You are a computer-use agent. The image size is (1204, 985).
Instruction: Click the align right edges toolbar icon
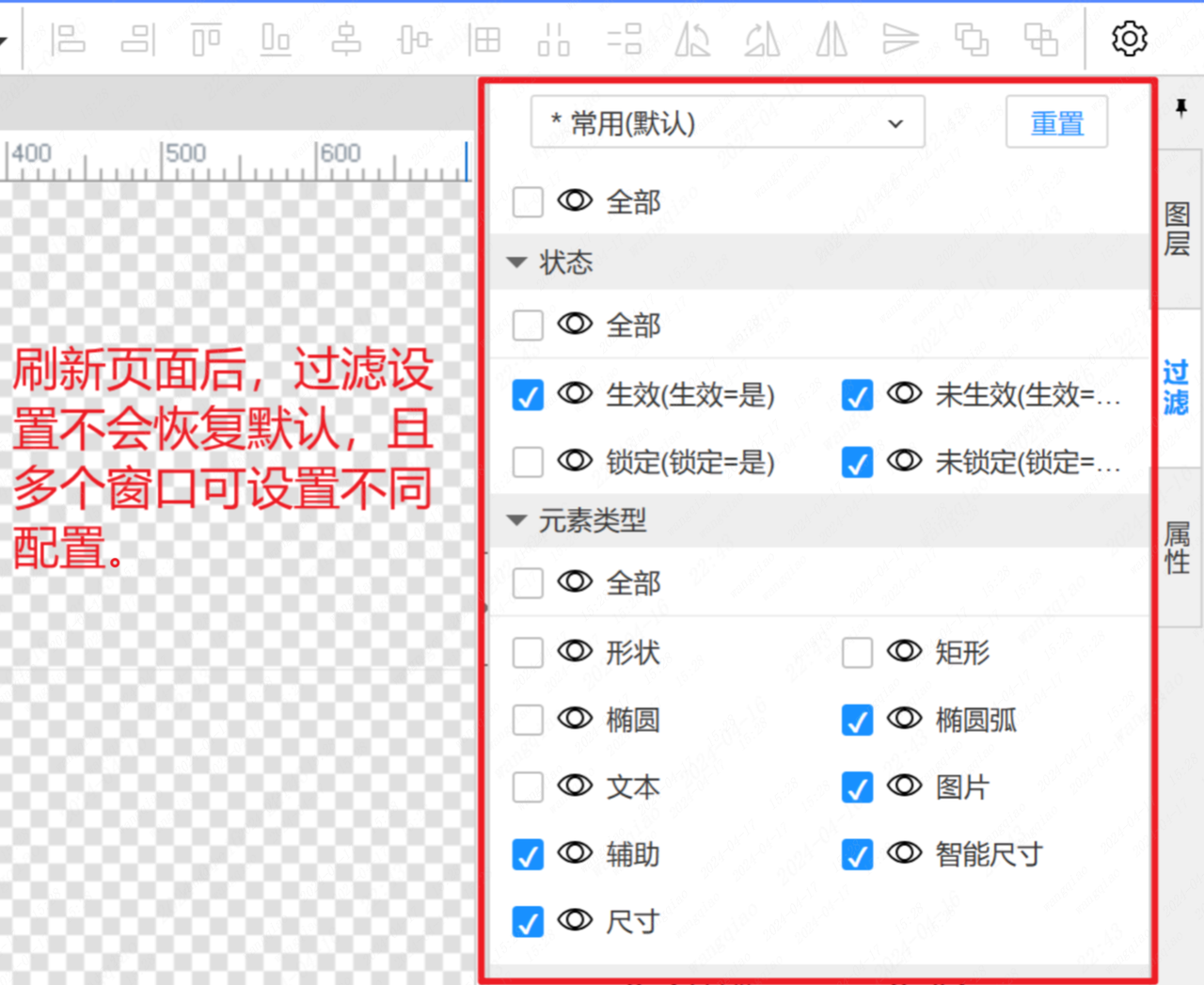pos(137,40)
